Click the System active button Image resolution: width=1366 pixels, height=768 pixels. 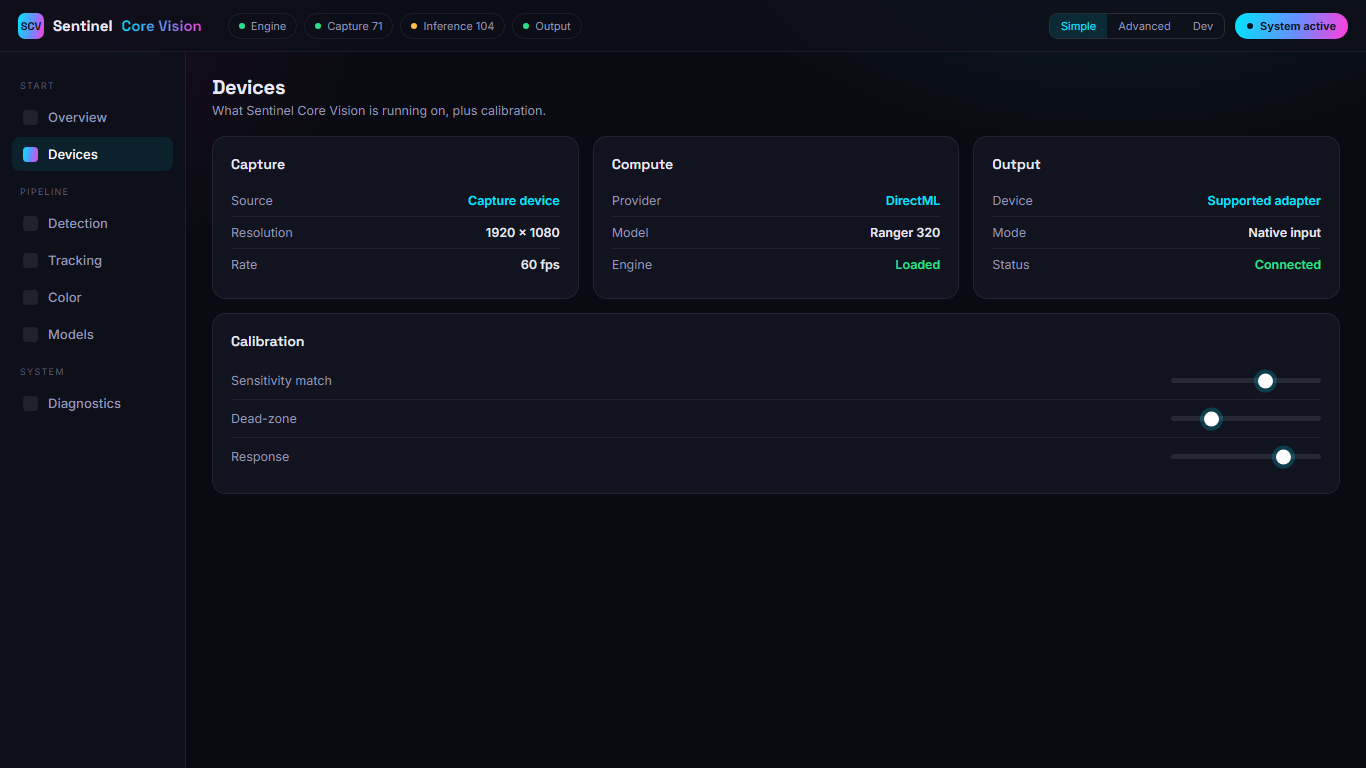1291,26
